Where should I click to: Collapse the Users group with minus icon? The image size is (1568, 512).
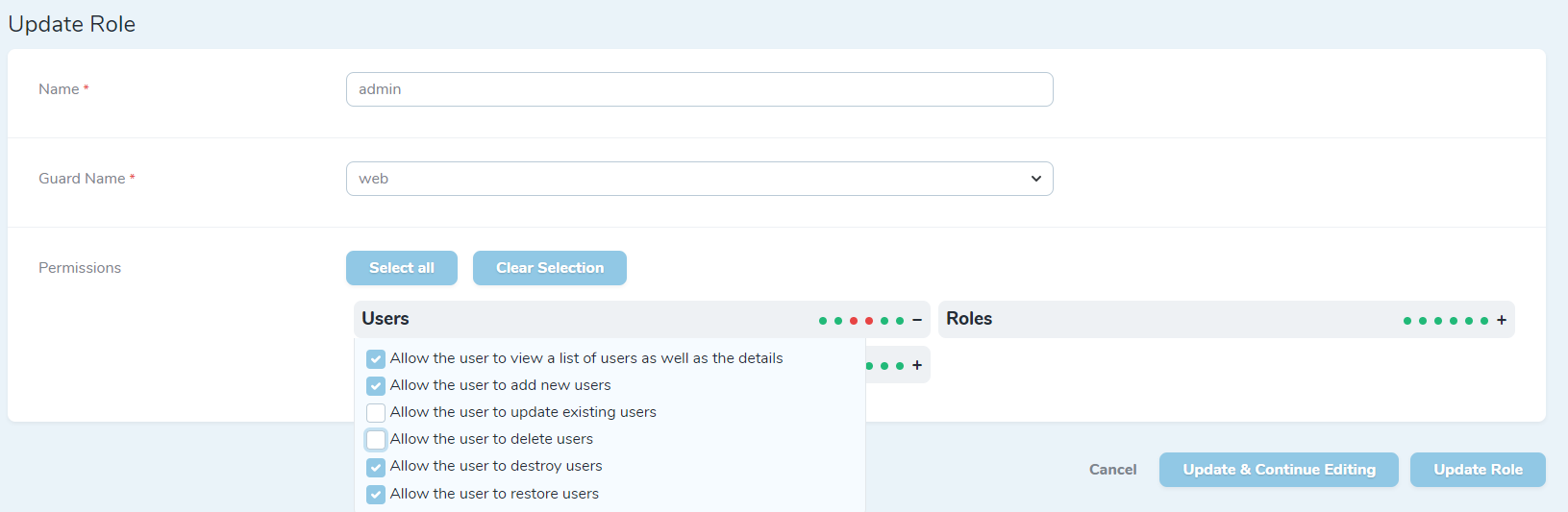[917, 320]
